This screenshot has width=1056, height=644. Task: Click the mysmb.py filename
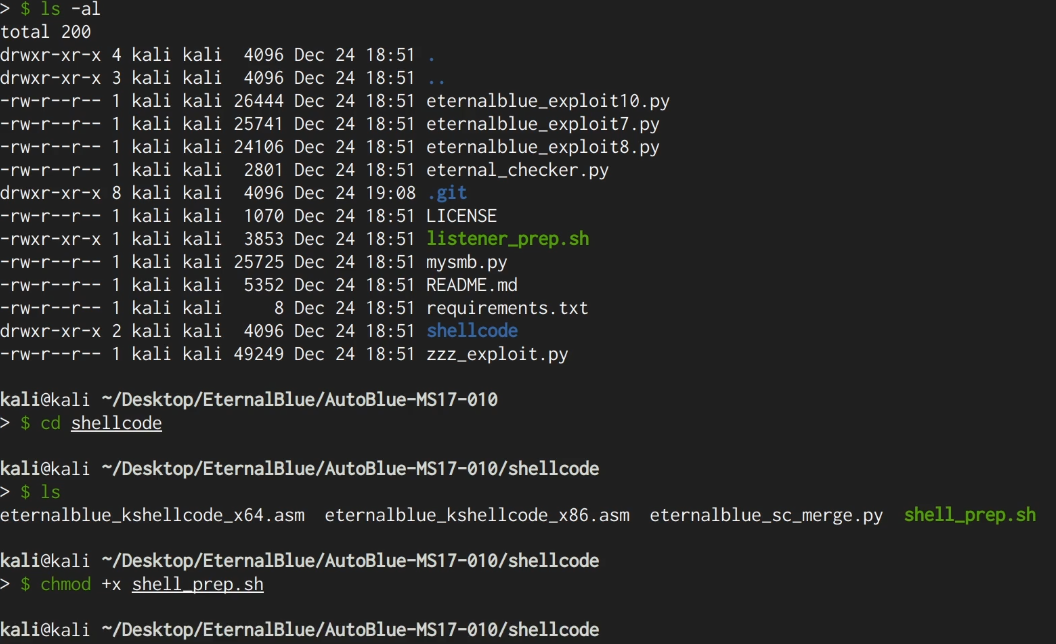466,262
